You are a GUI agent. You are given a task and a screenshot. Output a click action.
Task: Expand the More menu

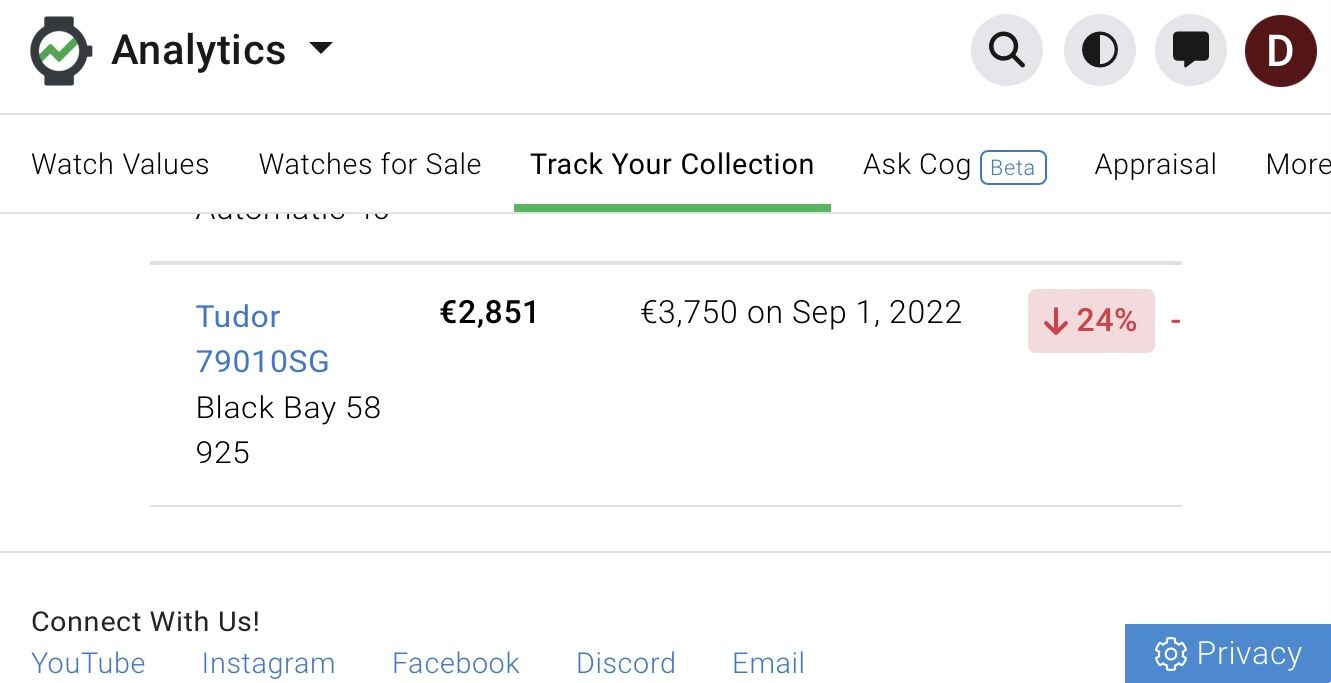click(x=1297, y=164)
